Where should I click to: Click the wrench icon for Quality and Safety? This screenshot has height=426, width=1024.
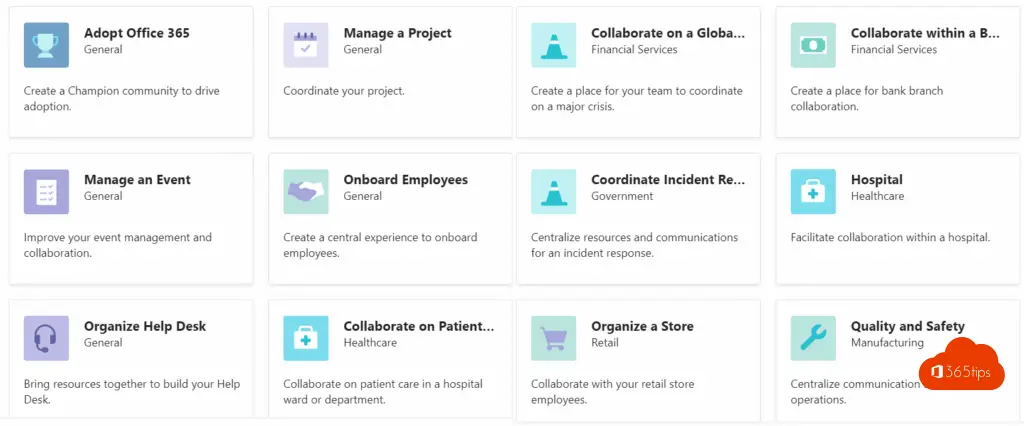(x=813, y=338)
